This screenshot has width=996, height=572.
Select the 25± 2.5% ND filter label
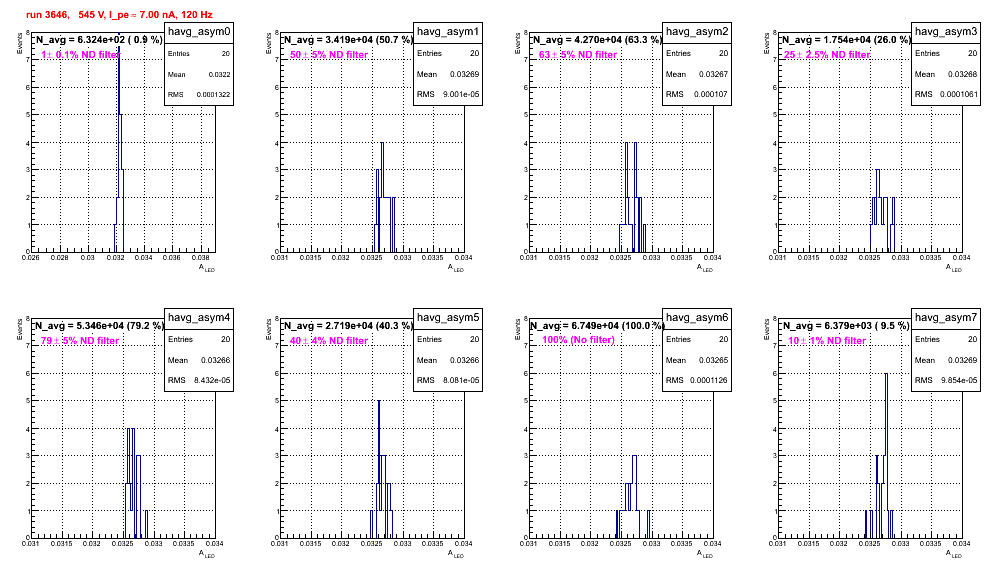coord(827,55)
